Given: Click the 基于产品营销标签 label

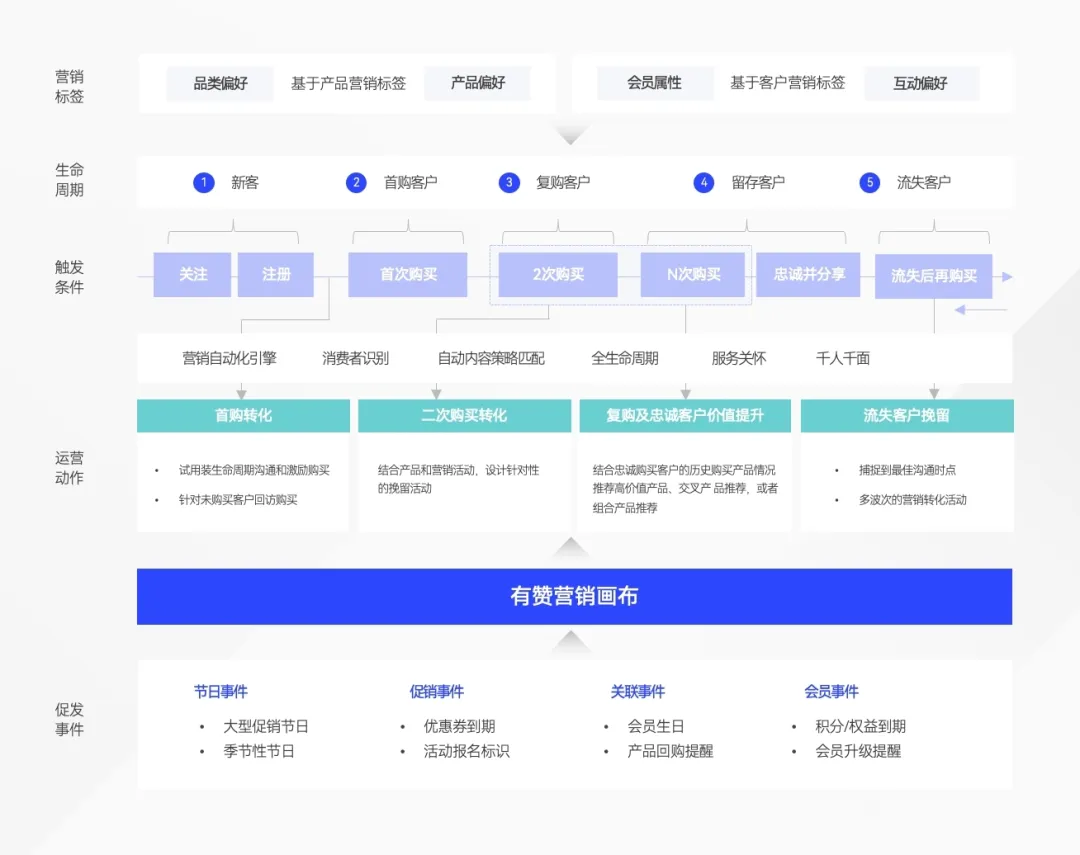Looking at the screenshot, I should tap(349, 83).
